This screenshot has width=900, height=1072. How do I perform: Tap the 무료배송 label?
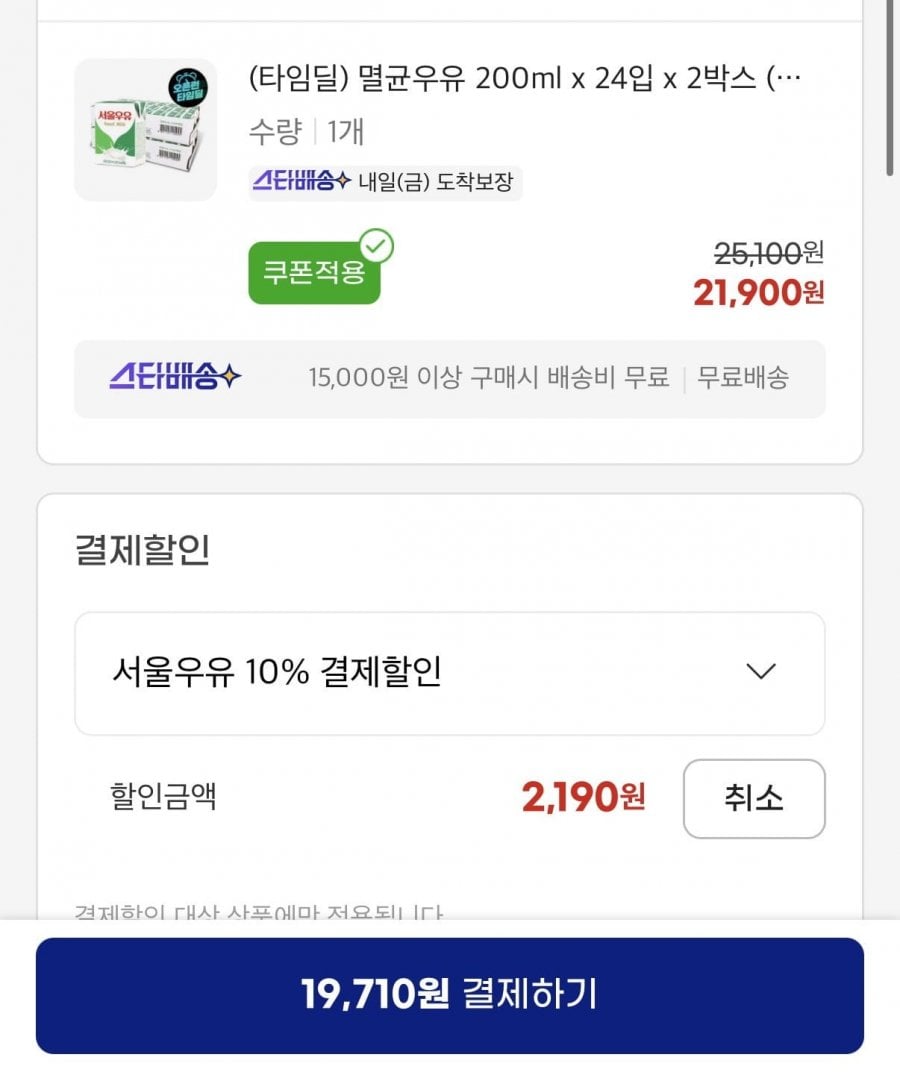(x=743, y=378)
